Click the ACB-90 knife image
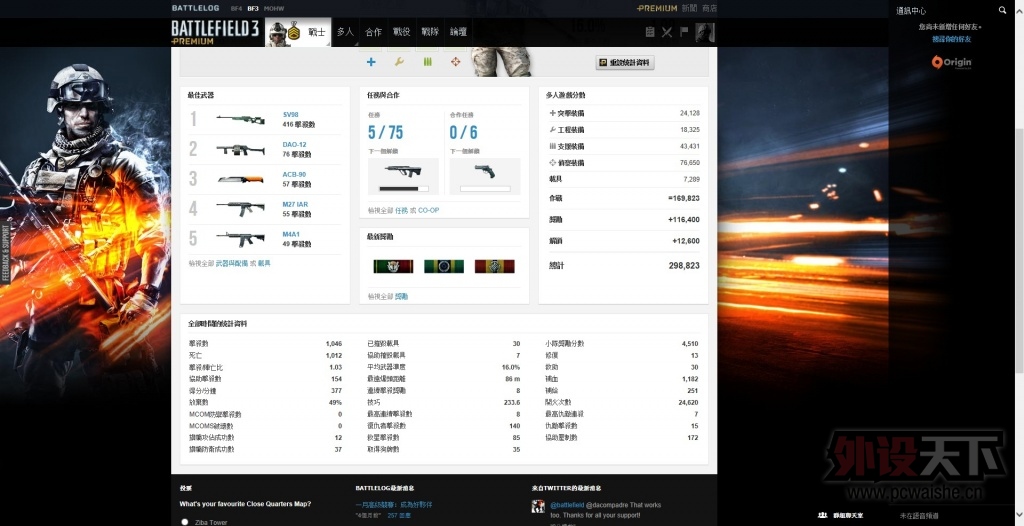 240,179
